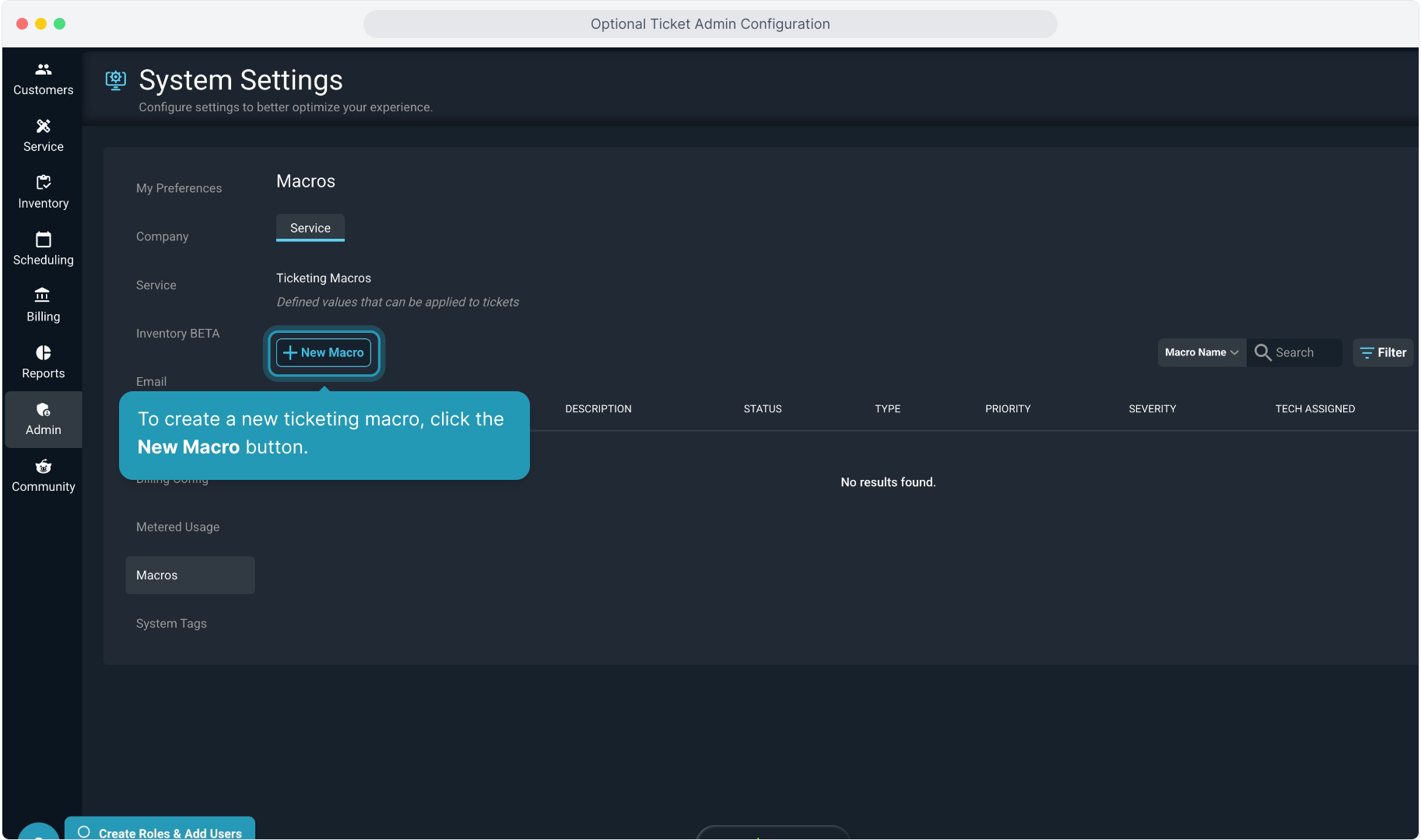Select My Preferences in settings menu
This screenshot has width=1421, height=840.
179,188
